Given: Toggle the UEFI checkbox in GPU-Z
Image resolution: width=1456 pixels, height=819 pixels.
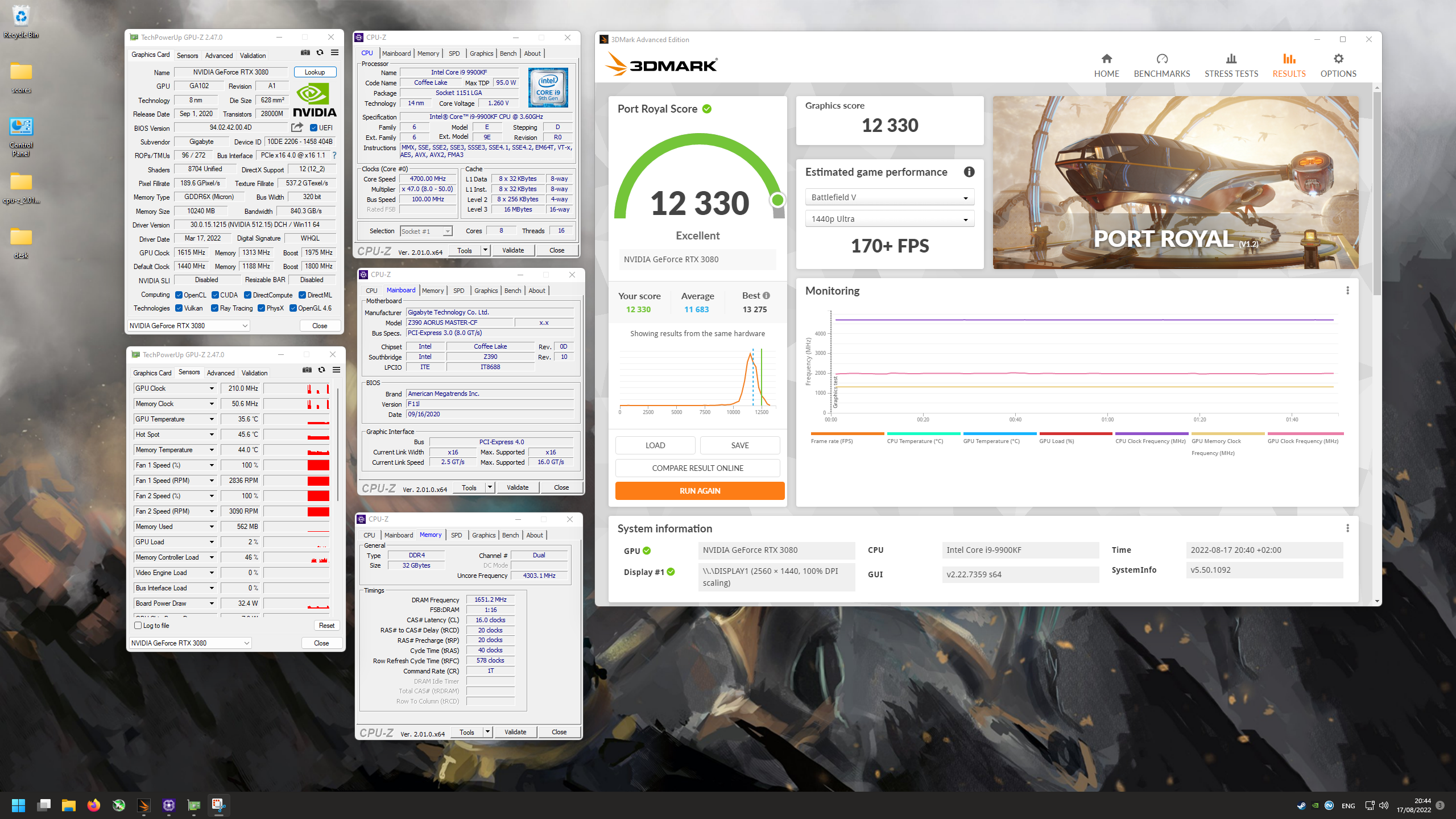Looking at the screenshot, I should coord(313,128).
